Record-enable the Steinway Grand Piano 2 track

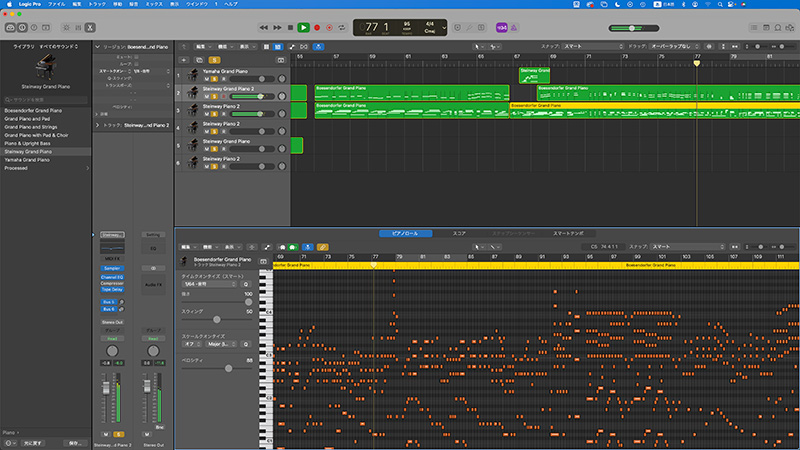coord(223,96)
